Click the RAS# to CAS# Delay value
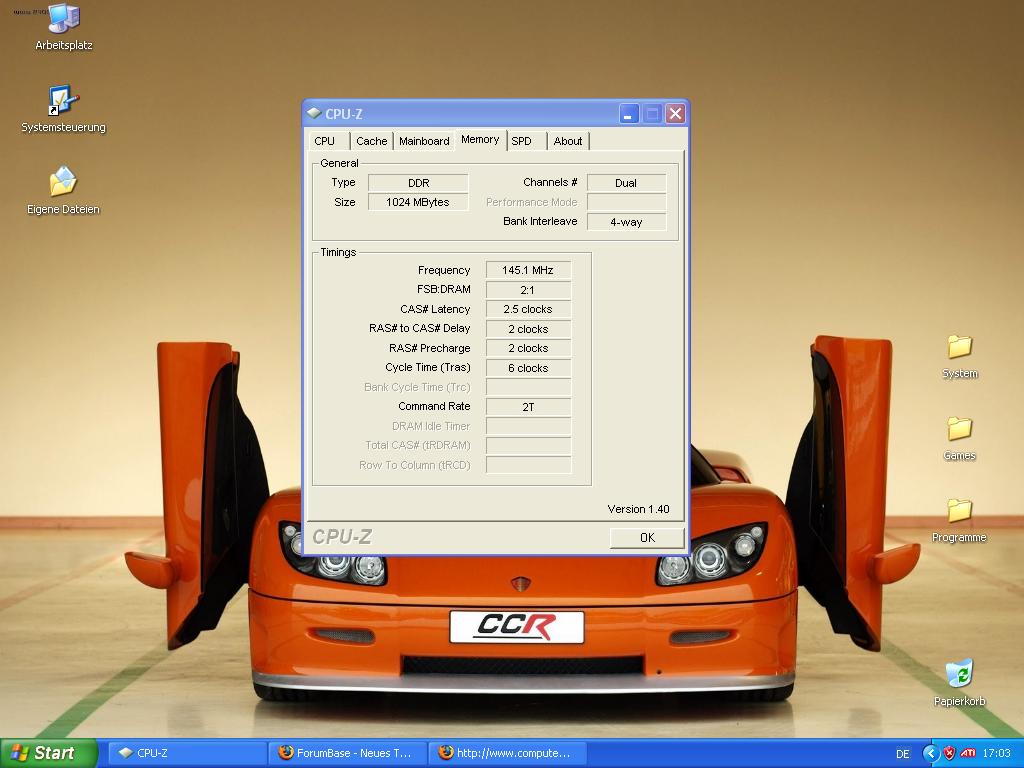The width and height of the screenshot is (1024, 768). tap(528, 329)
